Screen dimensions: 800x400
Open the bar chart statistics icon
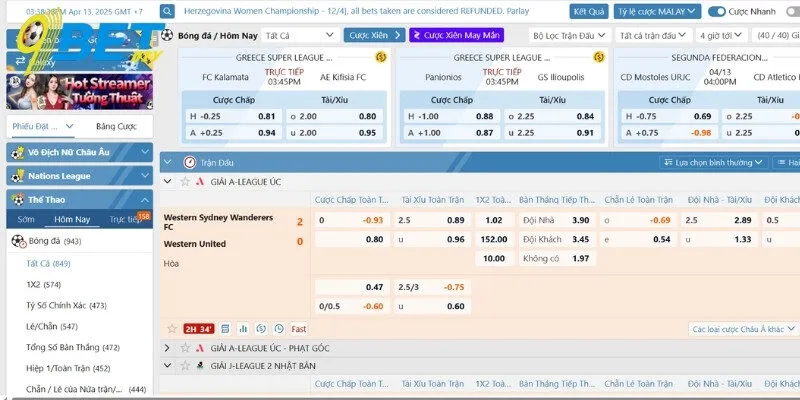click(x=243, y=329)
